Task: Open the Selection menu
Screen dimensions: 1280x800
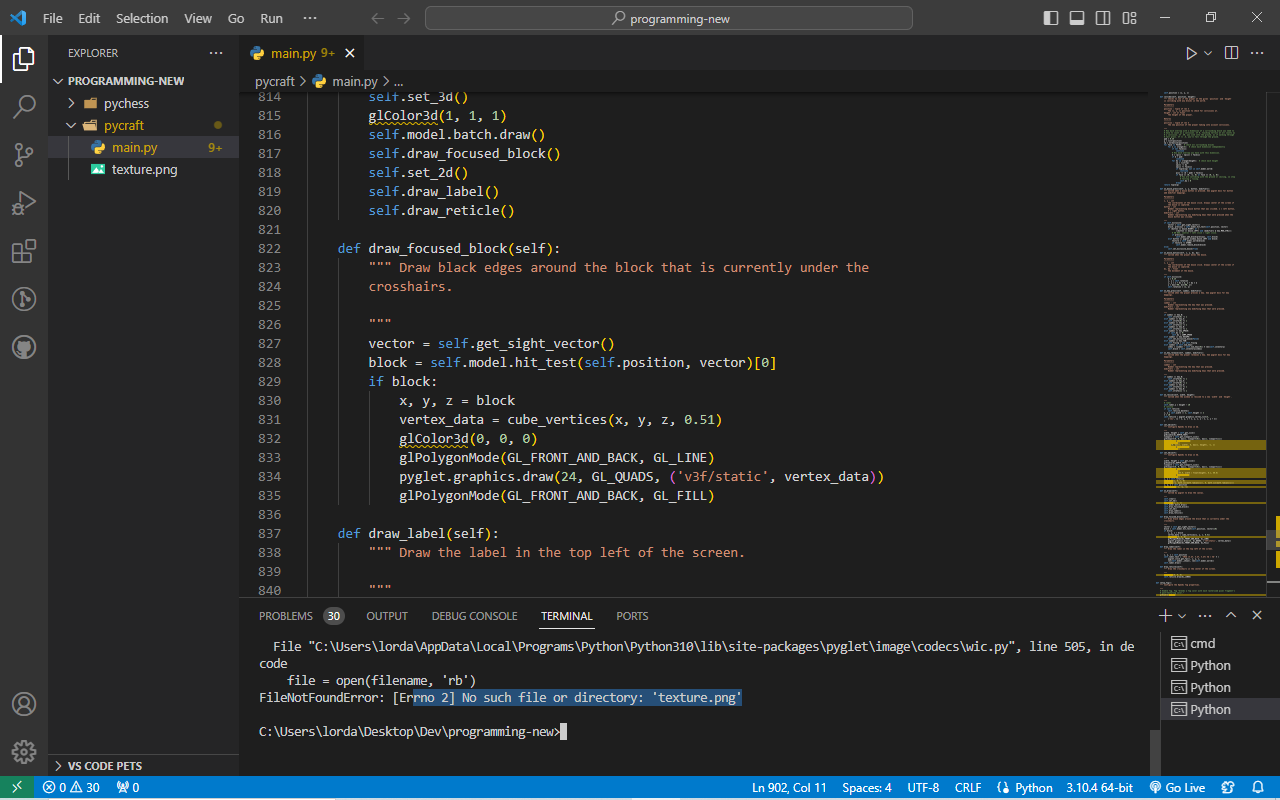Action: (x=142, y=17)
